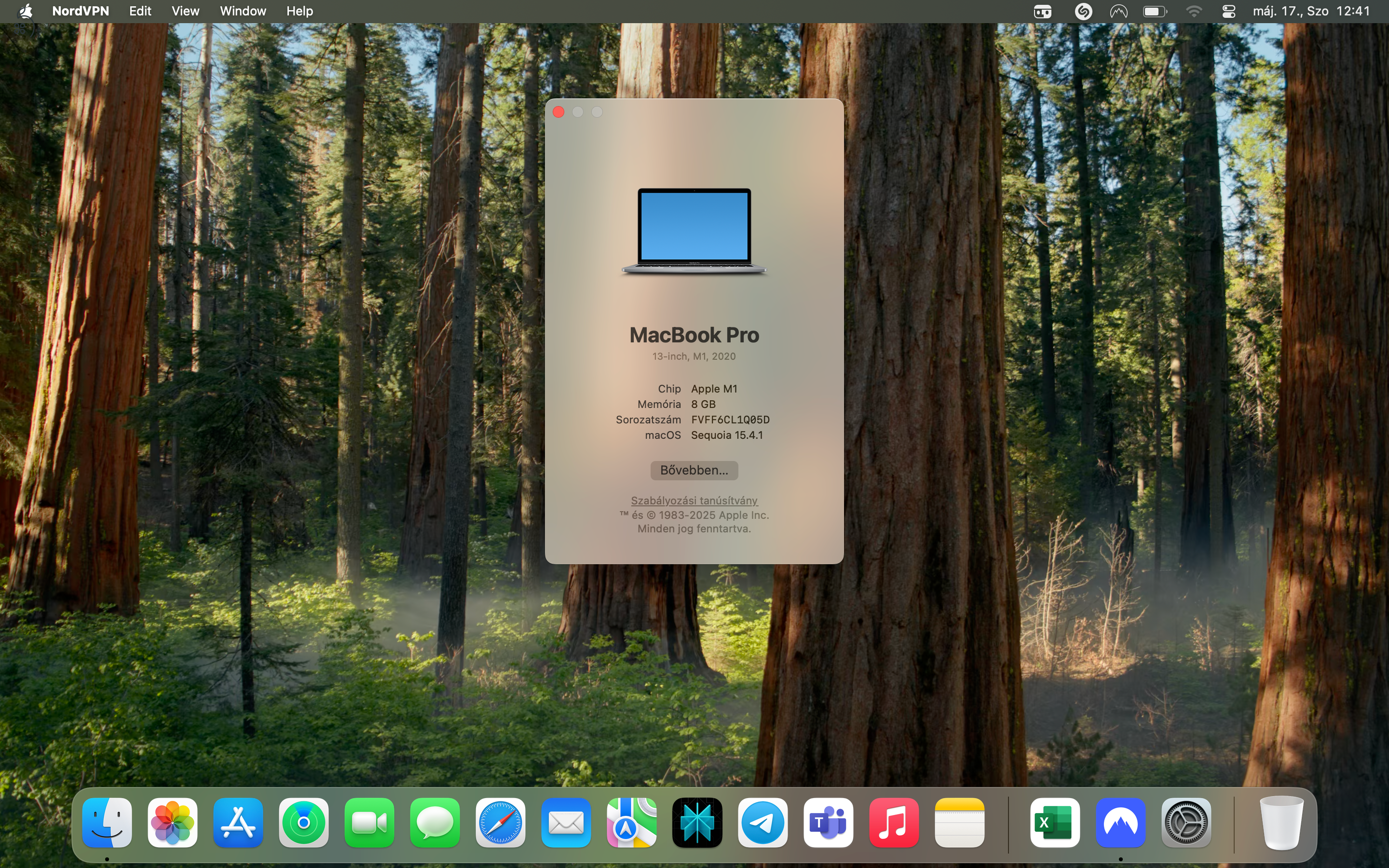Click the Bővebben... button

[694, 470]
